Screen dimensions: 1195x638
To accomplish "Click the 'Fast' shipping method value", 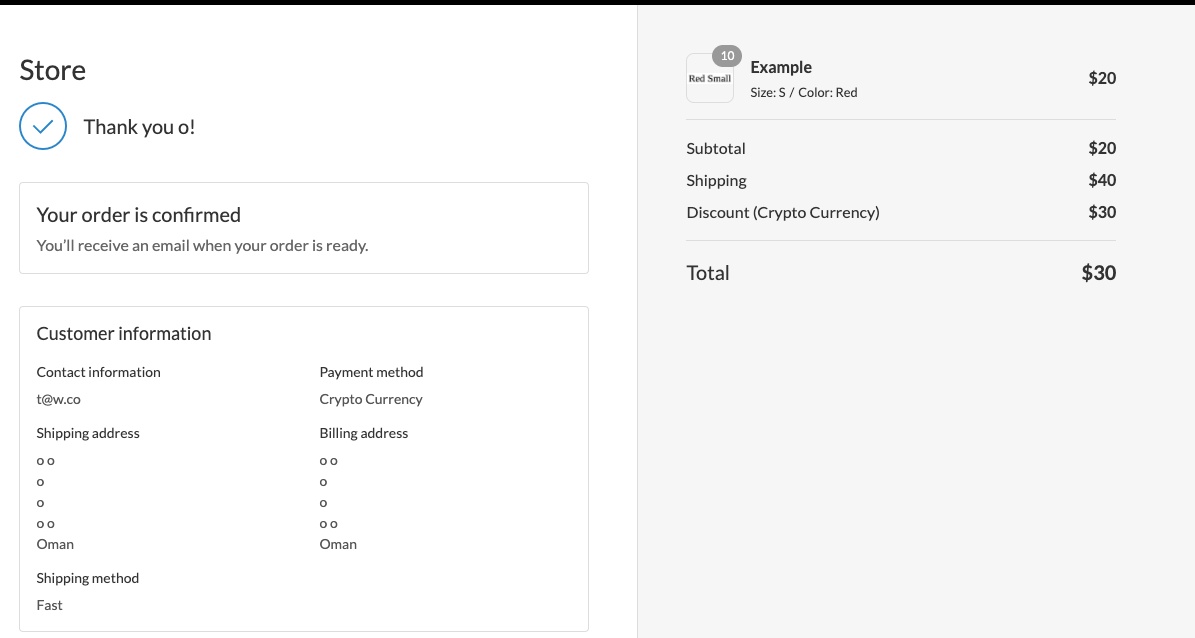I will coord(50,605).
